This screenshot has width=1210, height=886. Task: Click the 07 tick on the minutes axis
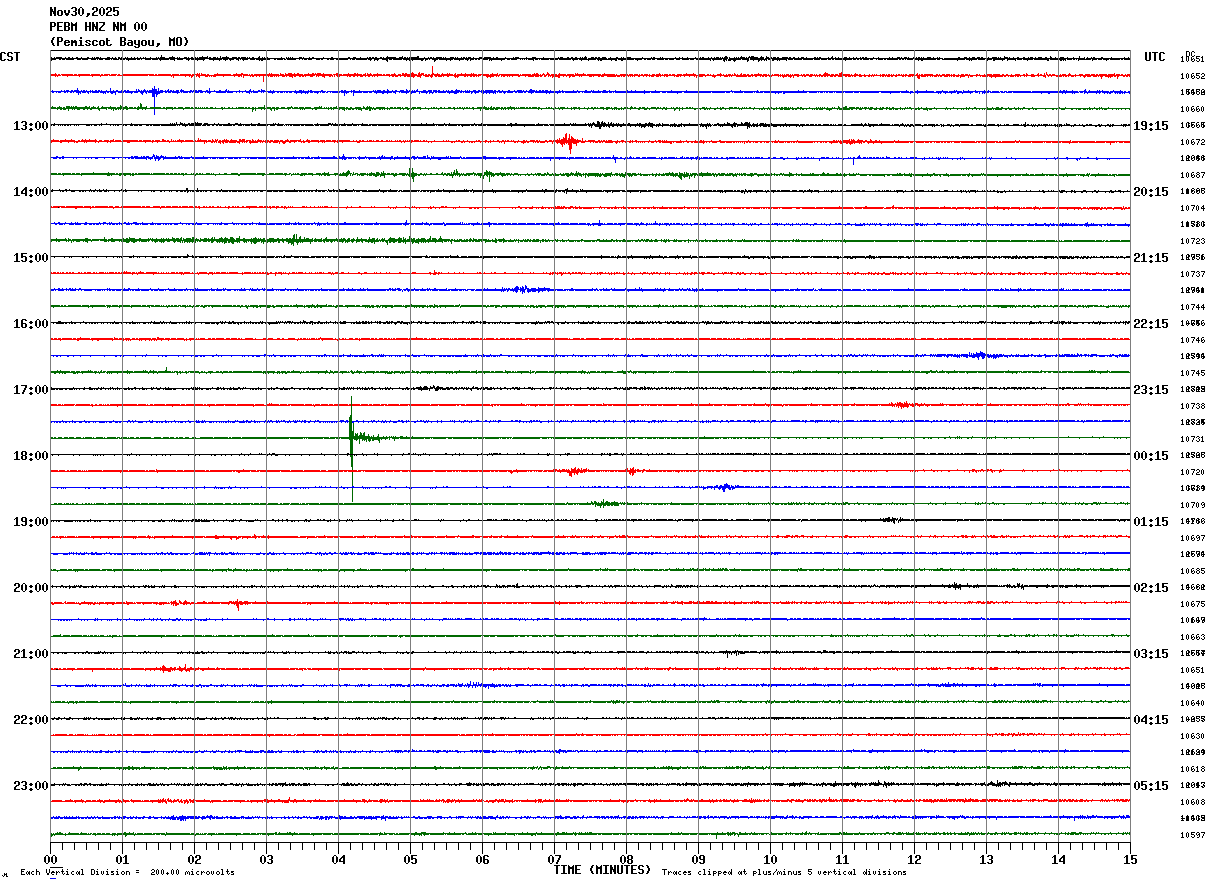coord(555,859)
